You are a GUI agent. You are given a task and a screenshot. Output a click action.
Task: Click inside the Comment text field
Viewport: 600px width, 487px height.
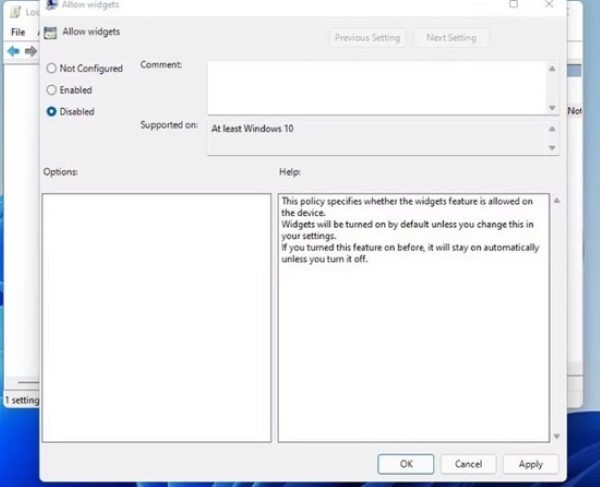(x=376, y=88)
